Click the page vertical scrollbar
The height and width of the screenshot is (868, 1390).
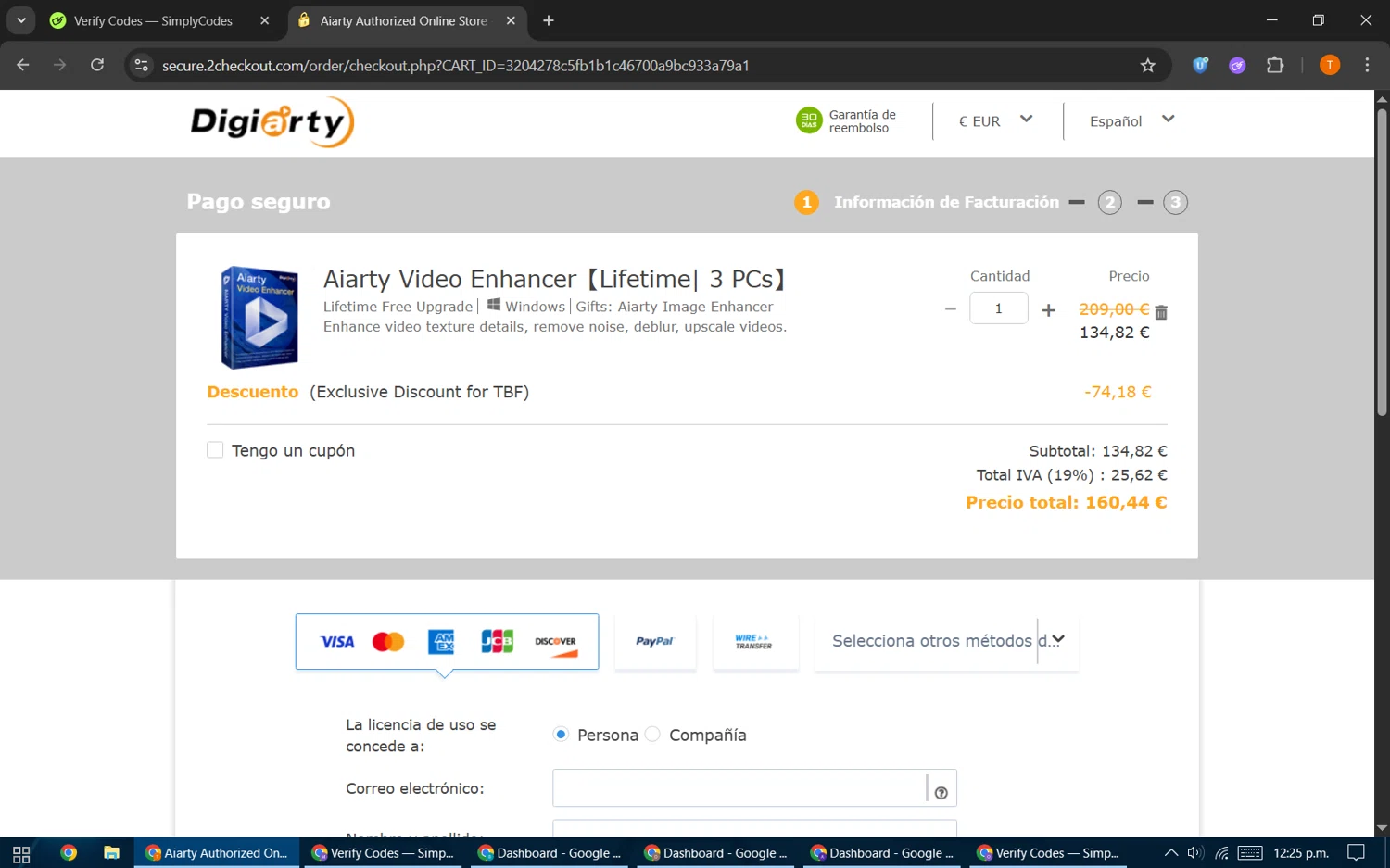(1382, 262)
